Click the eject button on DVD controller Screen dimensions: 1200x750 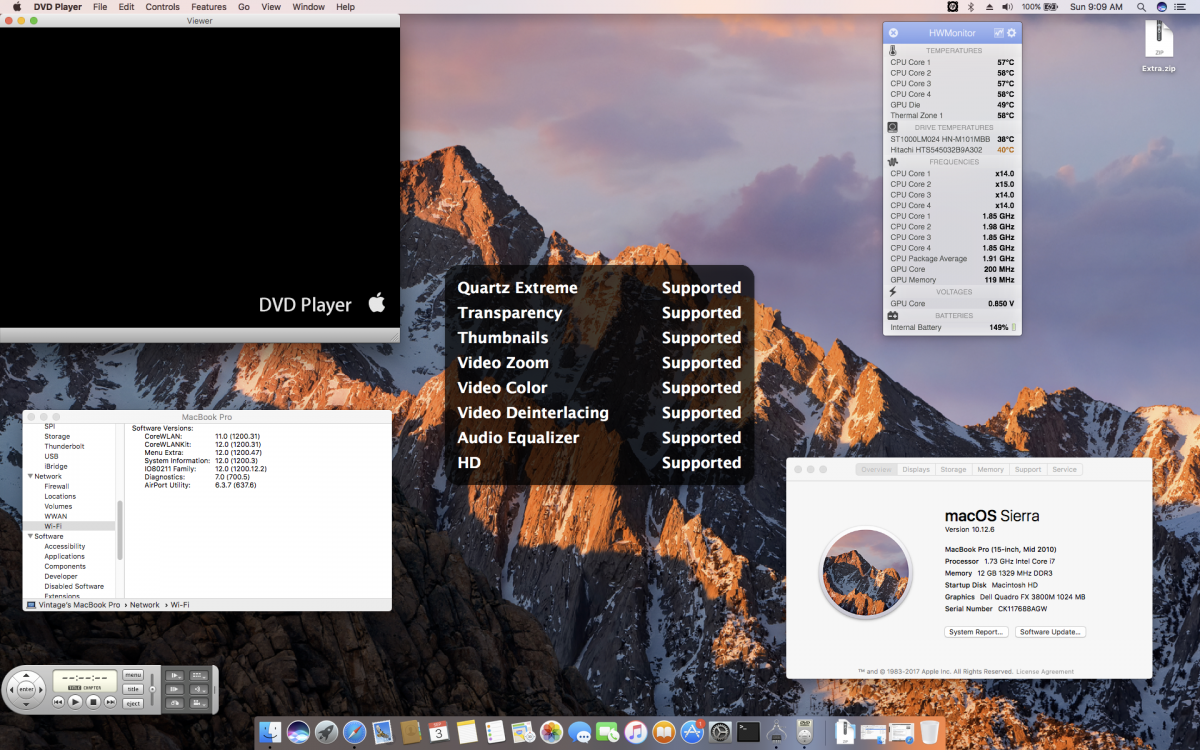click(133, 703)
